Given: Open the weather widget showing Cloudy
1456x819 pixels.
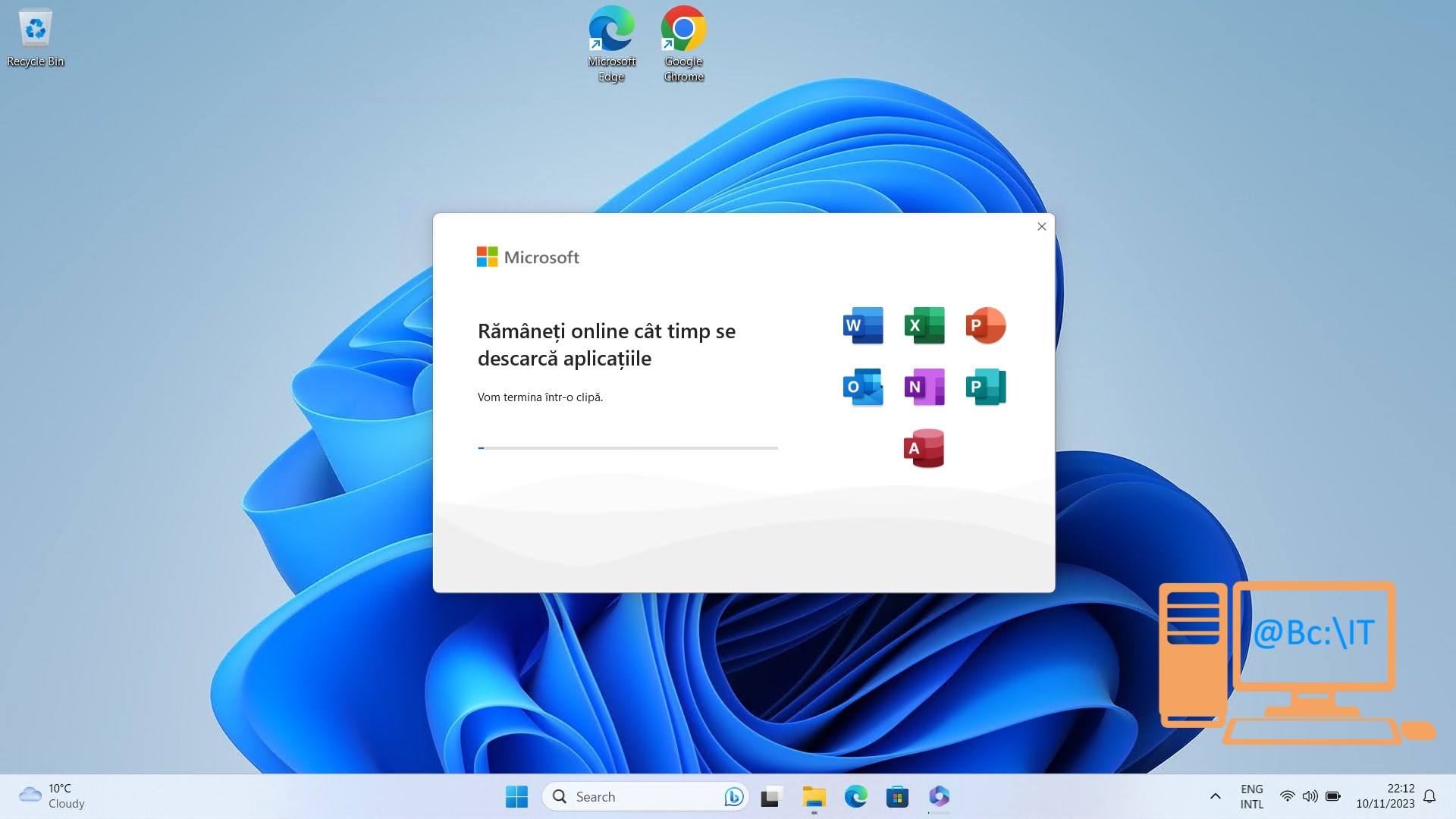Looking at the screenshot, I should (52, 796).
